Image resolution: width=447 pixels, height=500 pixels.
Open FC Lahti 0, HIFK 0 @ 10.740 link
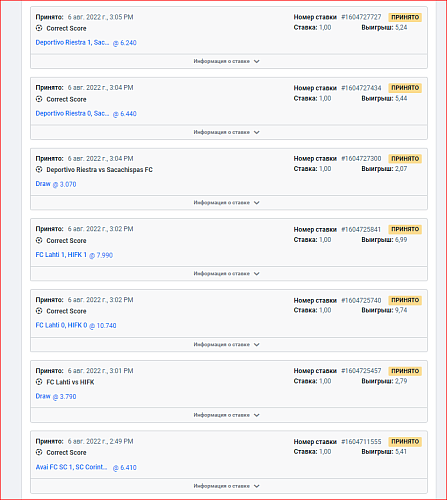(76, 325)
